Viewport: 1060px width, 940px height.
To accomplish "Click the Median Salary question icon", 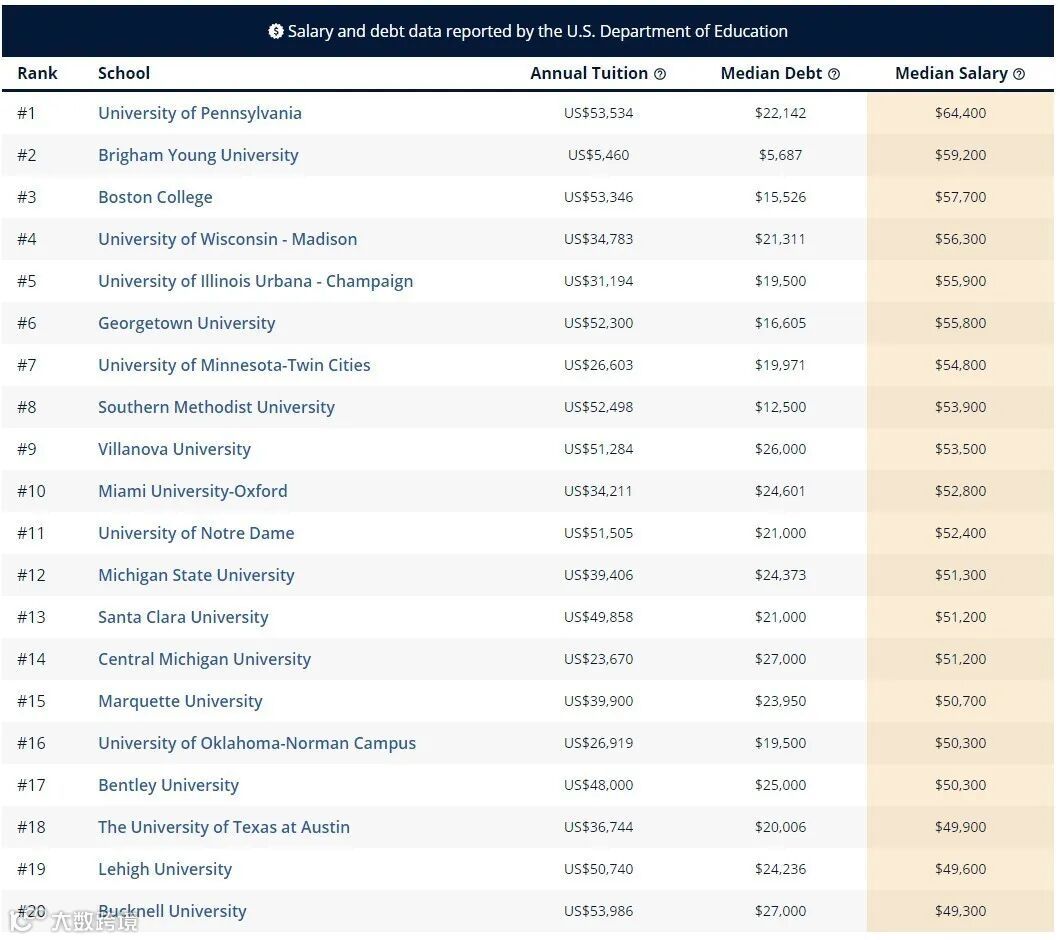I will [x=1019, y=74].
